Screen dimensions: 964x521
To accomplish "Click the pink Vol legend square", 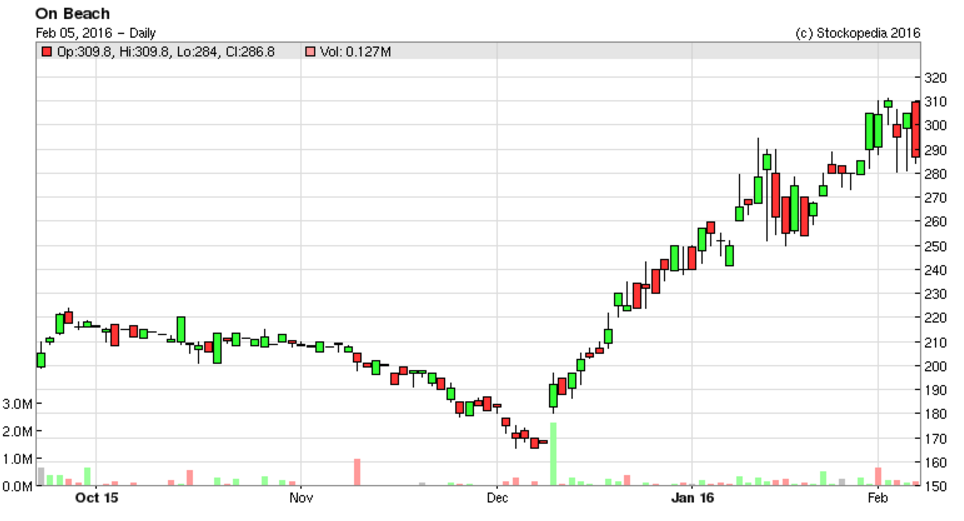I will pos(310,52).
